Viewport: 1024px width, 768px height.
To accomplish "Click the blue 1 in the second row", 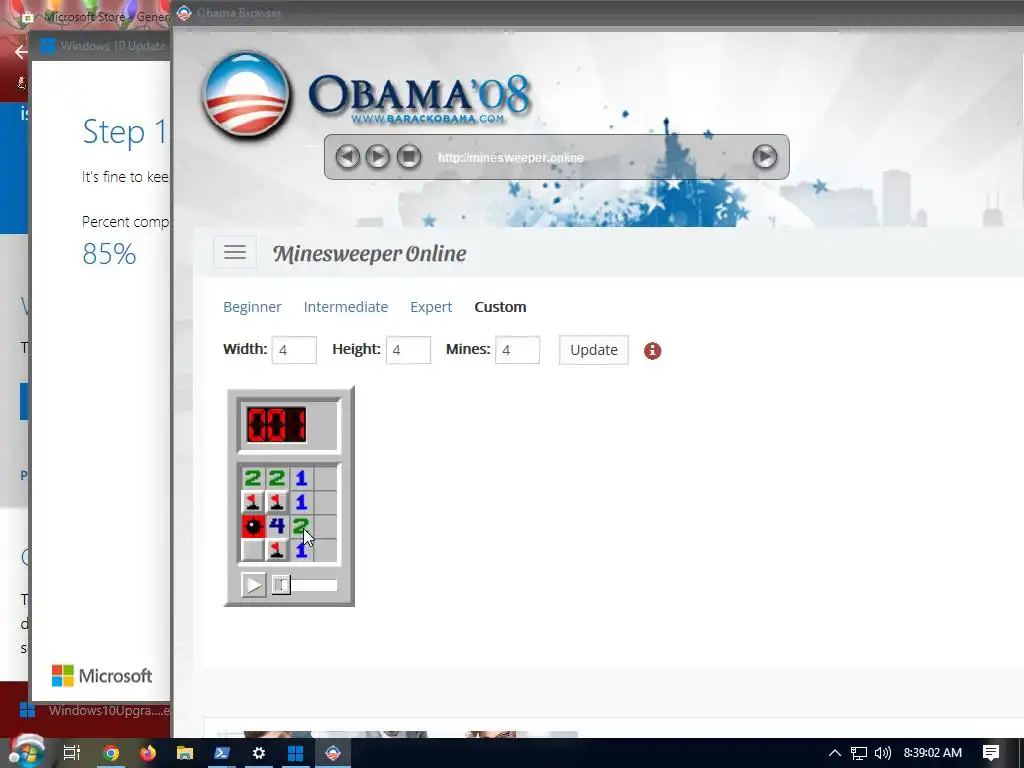I will click(301, 502).
